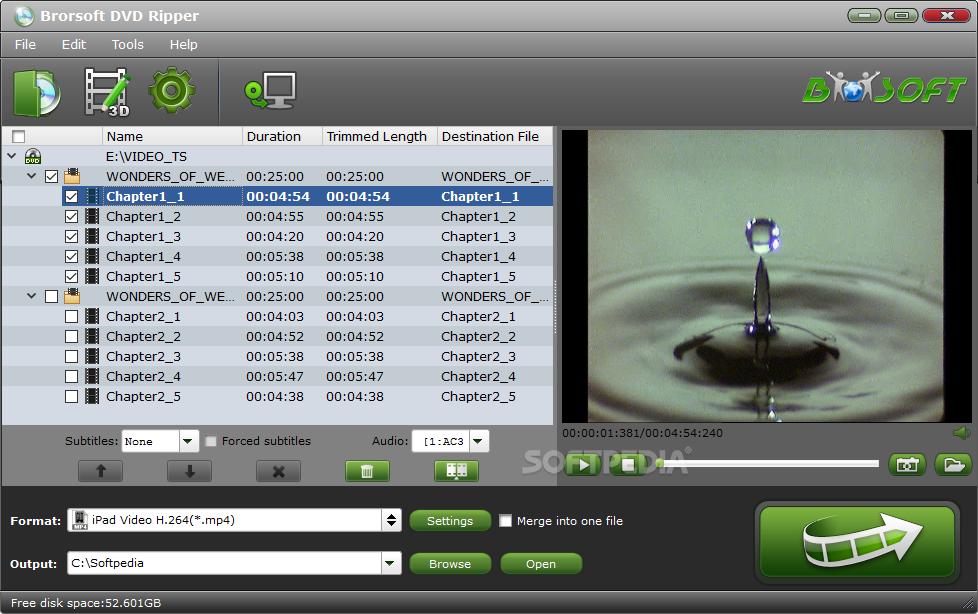Open the Format selector stepper arrows

[391, 520]
